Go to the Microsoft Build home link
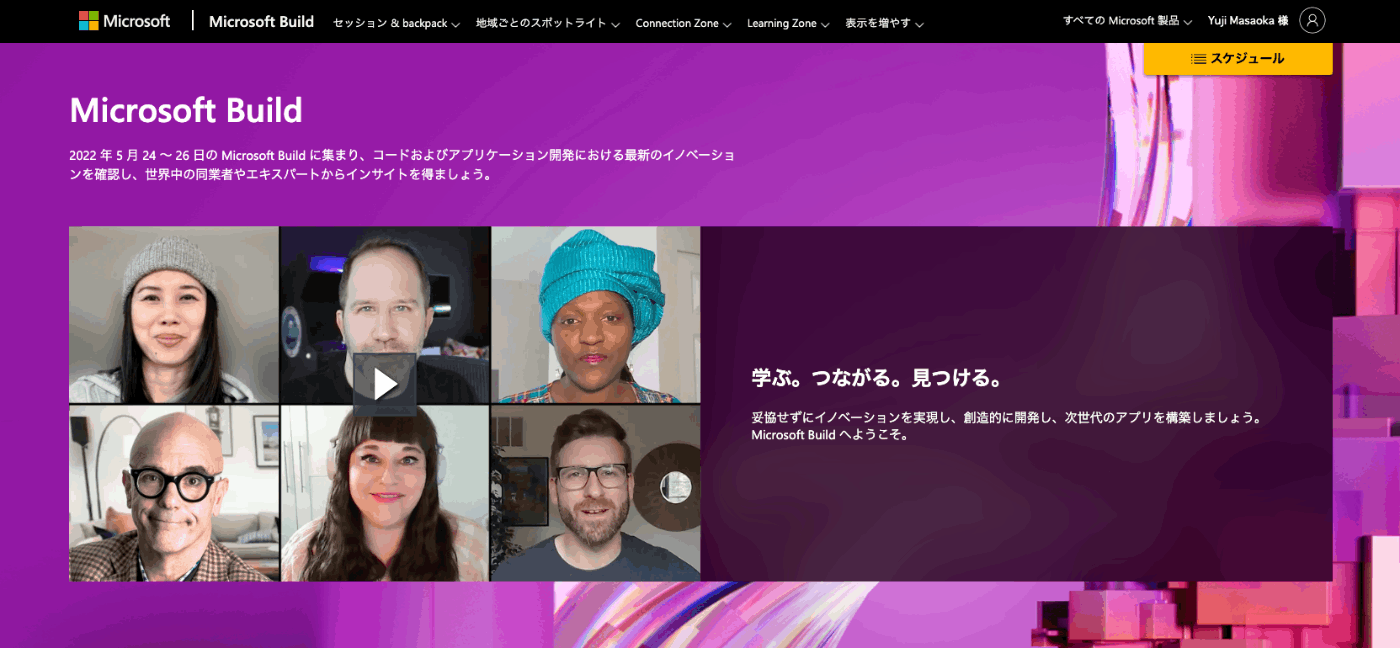This screenshot has height=648, width=1400. [x=261, y=21]
